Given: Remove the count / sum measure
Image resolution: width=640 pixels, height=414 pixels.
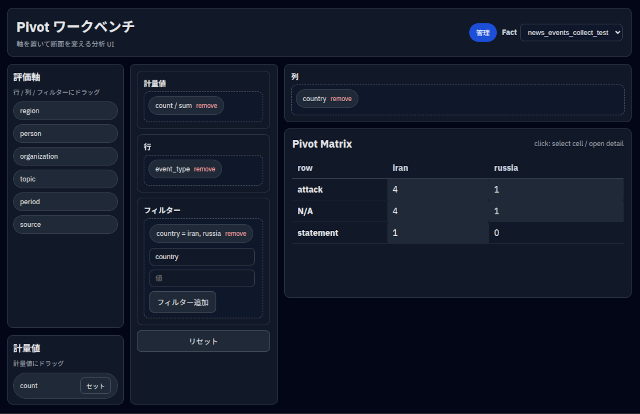Looking at the screenshot, I should click(206, 105).
